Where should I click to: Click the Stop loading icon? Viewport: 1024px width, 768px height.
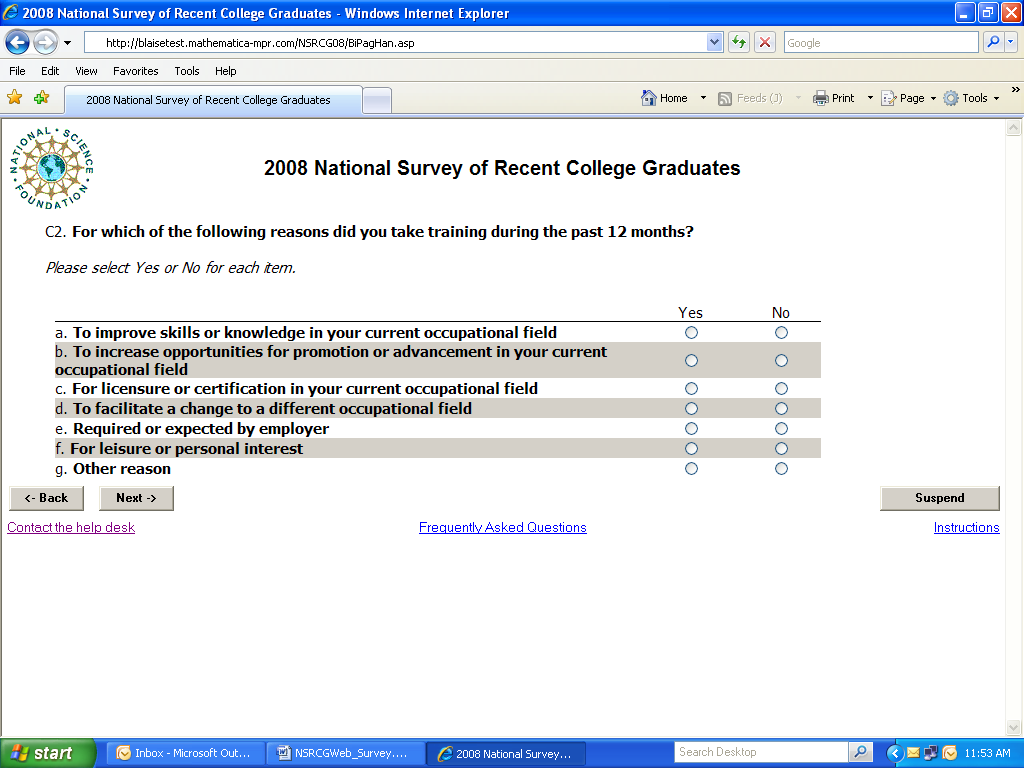[x=765, y=43]
